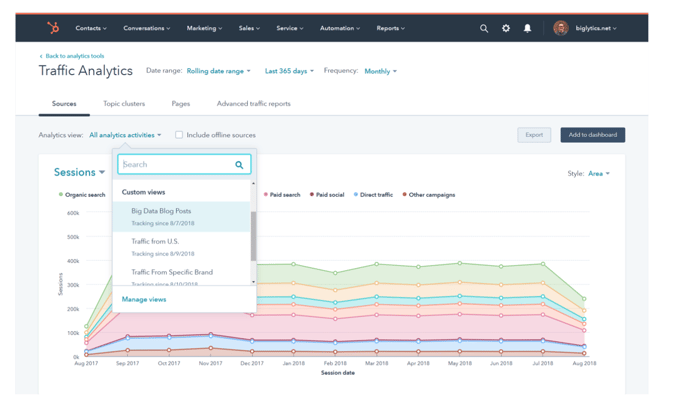
Task: Click the Nov 2017 axis label
Action: tap(210, 364)
